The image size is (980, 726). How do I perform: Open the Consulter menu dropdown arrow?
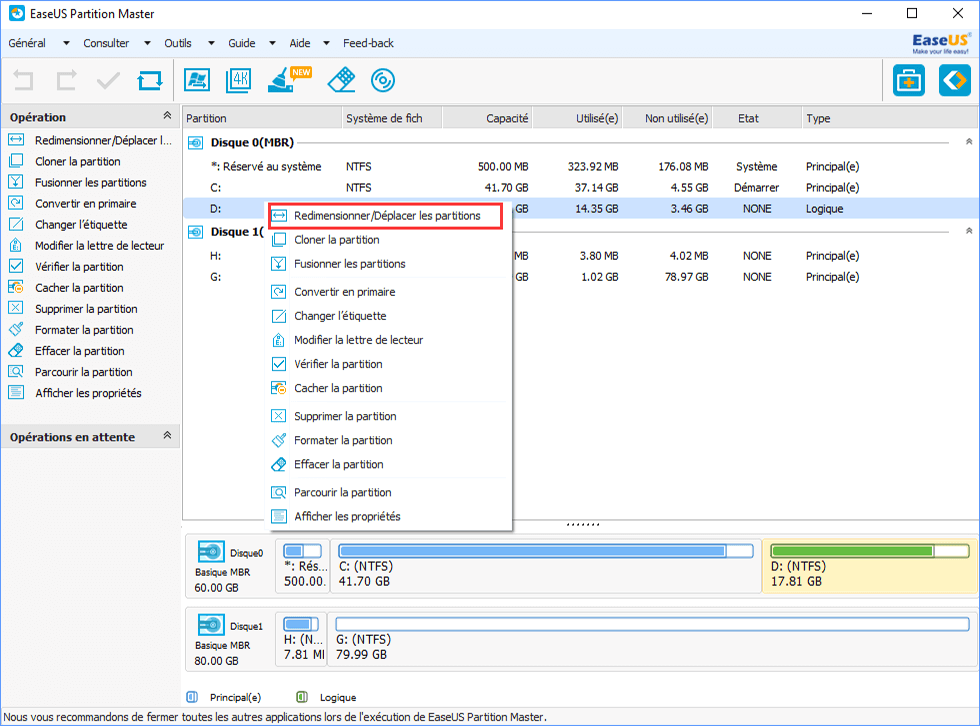[148, 43]
